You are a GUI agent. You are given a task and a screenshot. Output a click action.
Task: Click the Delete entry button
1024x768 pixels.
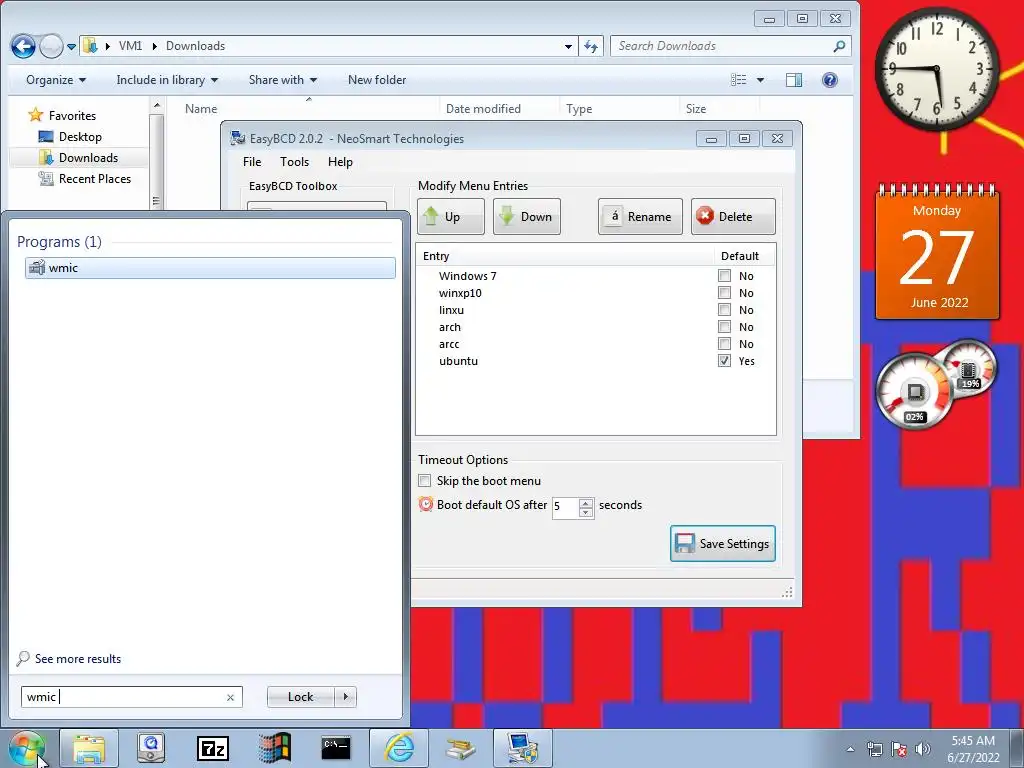click(733, 217)
